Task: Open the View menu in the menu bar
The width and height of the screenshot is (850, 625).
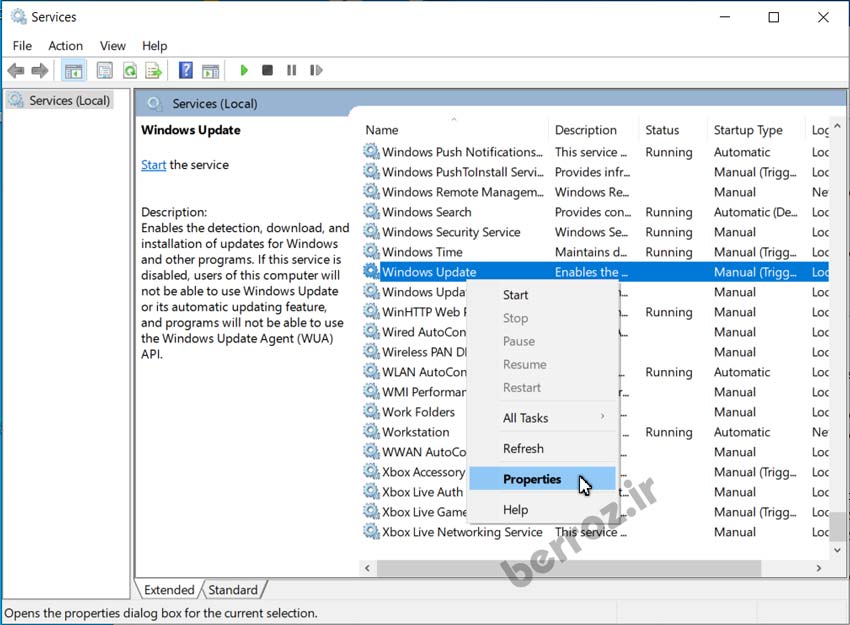Action: click(113, 45)
